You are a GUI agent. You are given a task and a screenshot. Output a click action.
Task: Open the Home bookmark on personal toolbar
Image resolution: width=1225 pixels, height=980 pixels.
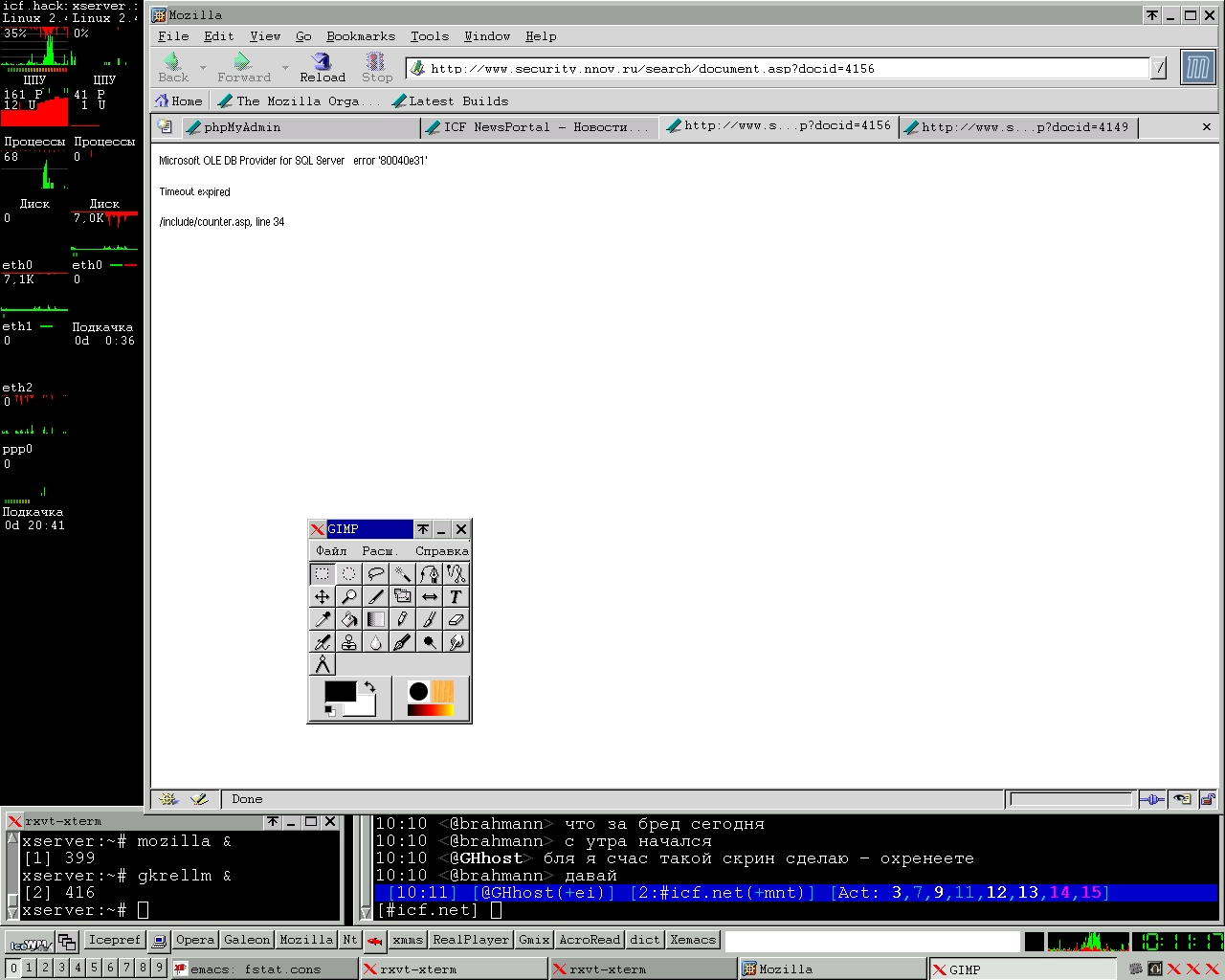point(179,101)
